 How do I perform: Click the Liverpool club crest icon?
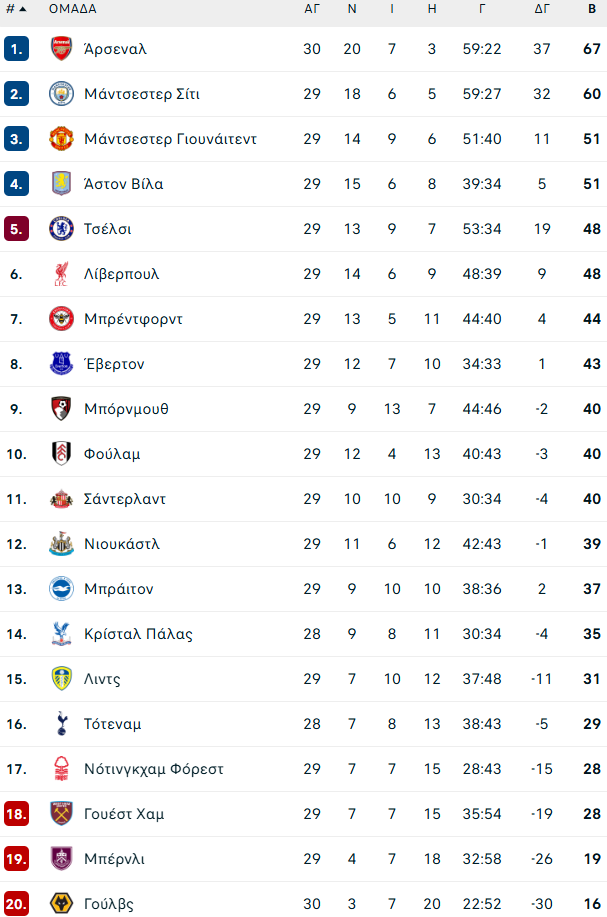(62, 274)
